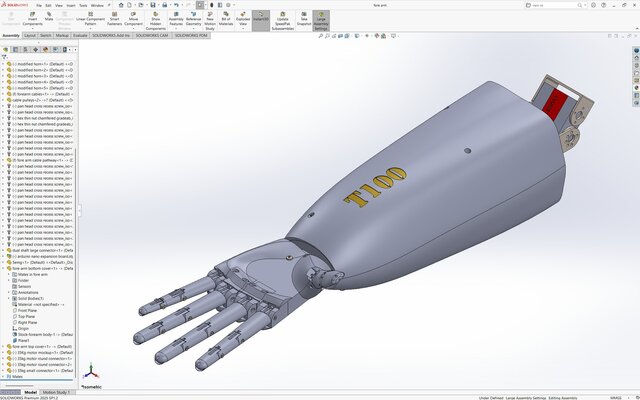Viewport: 640px width, 400px height.
Task: Click the tree filter funnel icon
Action: tap(4, 57)
